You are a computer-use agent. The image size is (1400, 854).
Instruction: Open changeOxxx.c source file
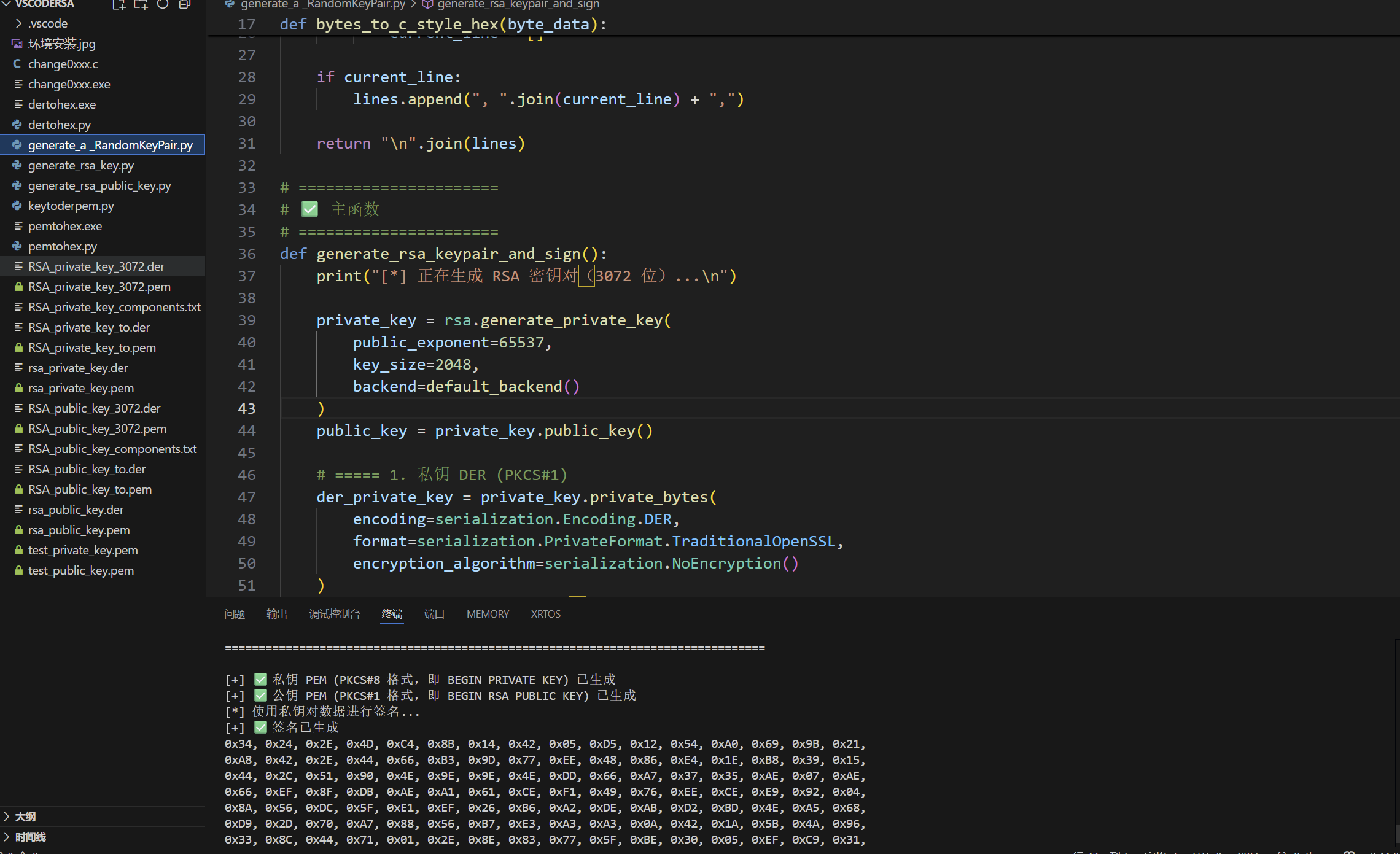tap(63, 64)
